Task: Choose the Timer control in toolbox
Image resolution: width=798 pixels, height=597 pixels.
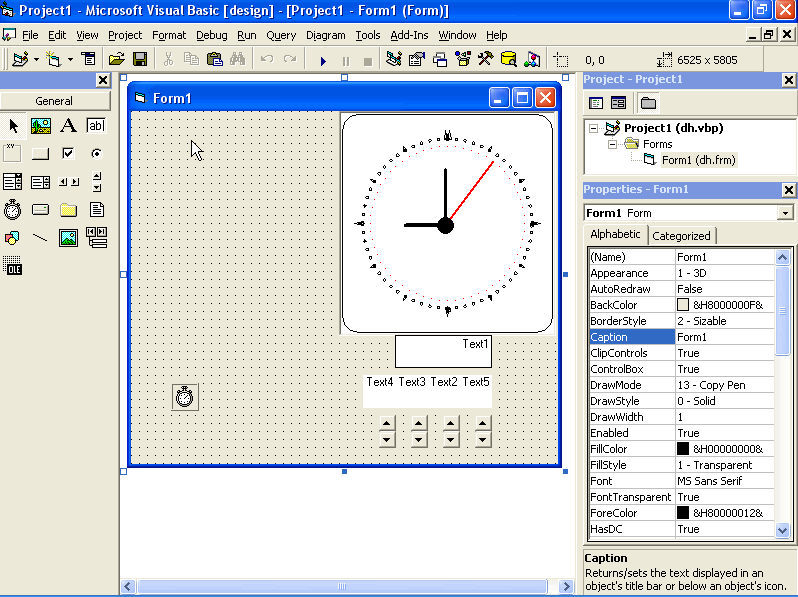Action: click(12, 209)
